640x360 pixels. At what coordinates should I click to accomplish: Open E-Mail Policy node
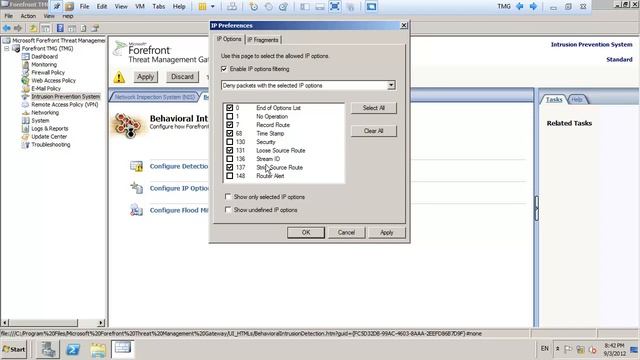46,88
